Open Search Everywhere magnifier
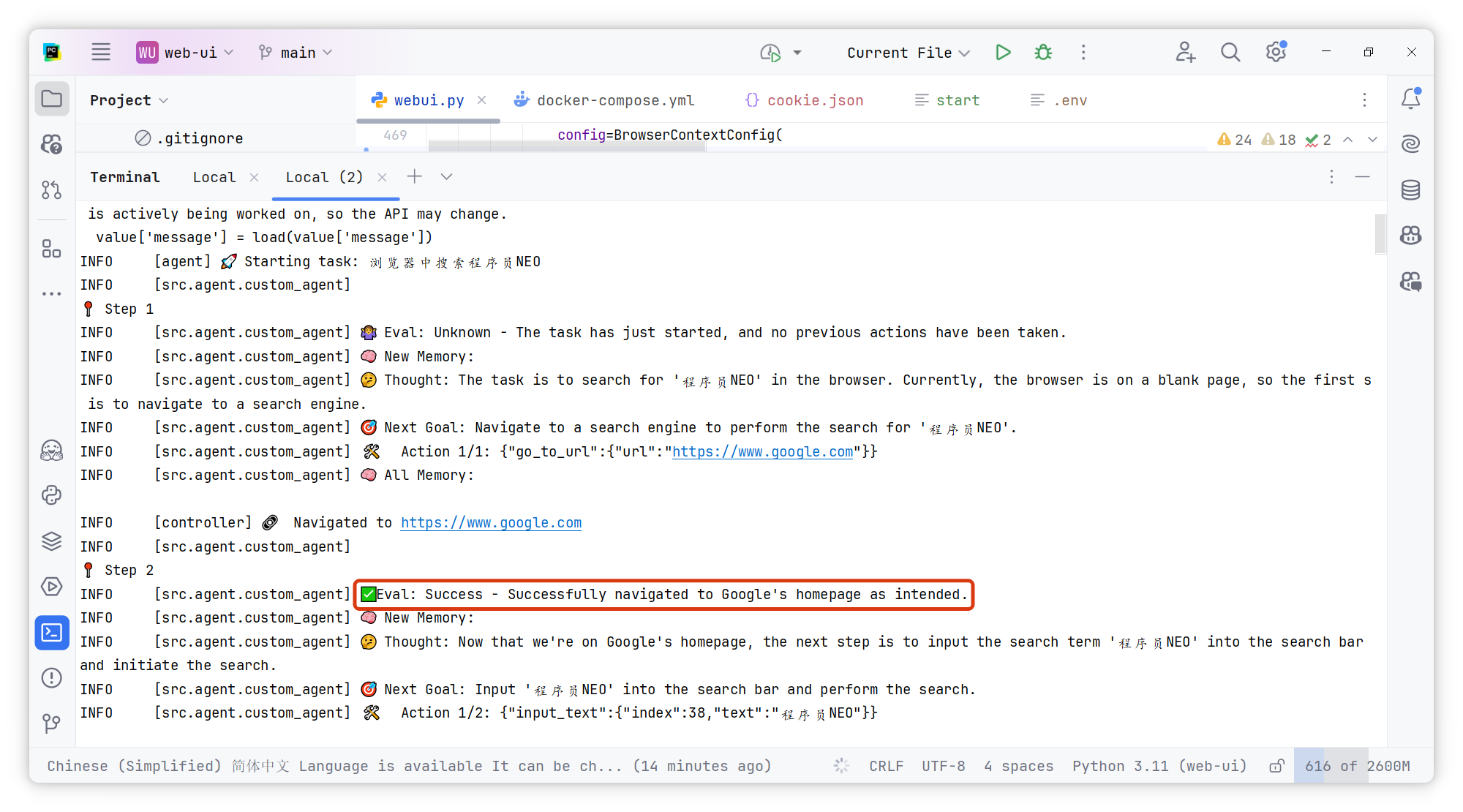1463x812 pixels. pyautogui.click(x=1230, y=52)
